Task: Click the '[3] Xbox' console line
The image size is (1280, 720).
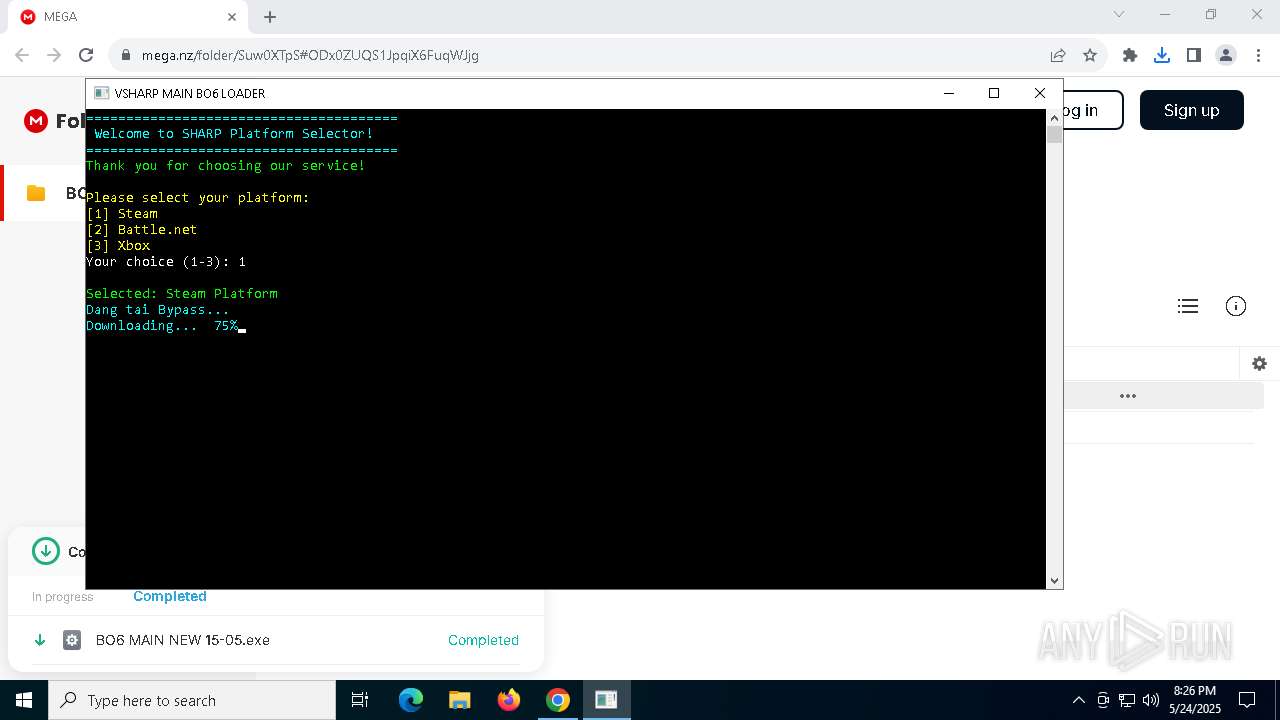Action: tap(118, 245)
